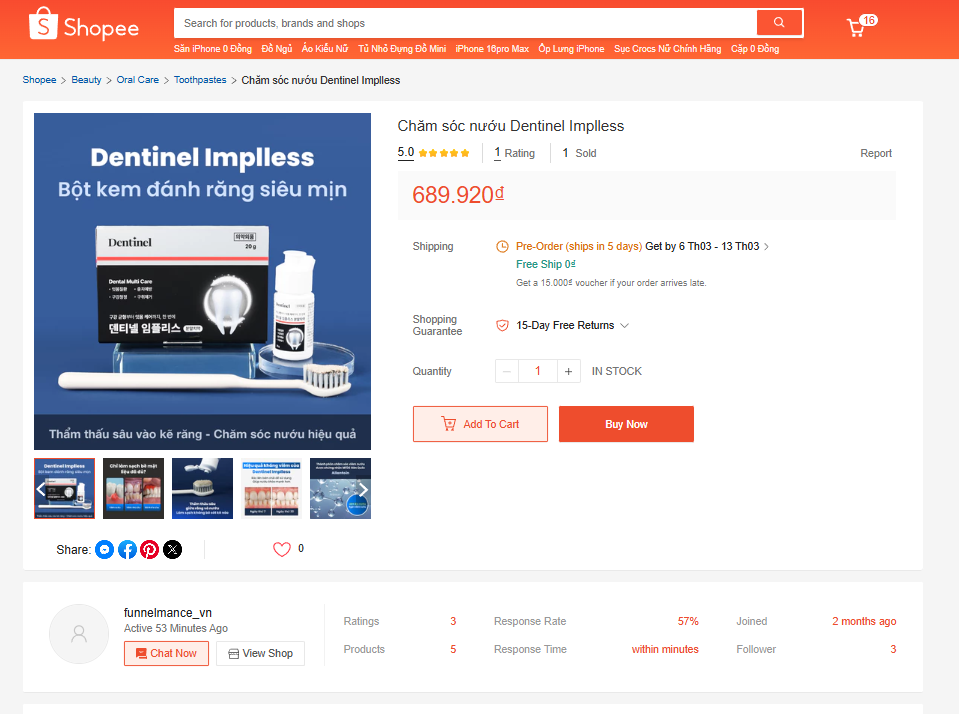Open Toothpastes breadcrumb category

(200, 80)
